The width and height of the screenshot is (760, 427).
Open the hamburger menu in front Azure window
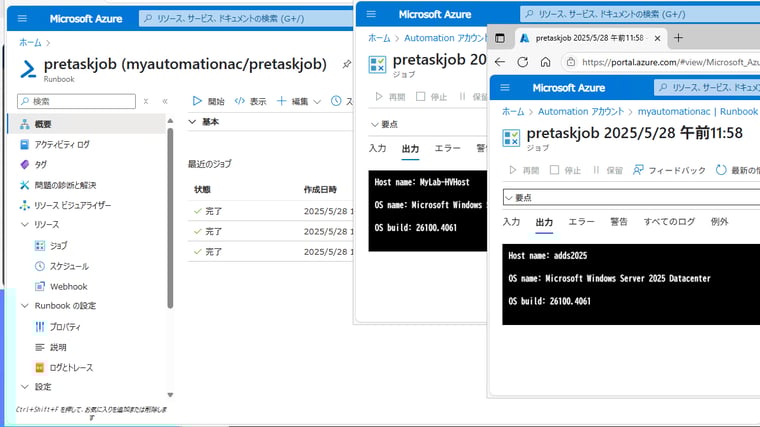(505, 88)
